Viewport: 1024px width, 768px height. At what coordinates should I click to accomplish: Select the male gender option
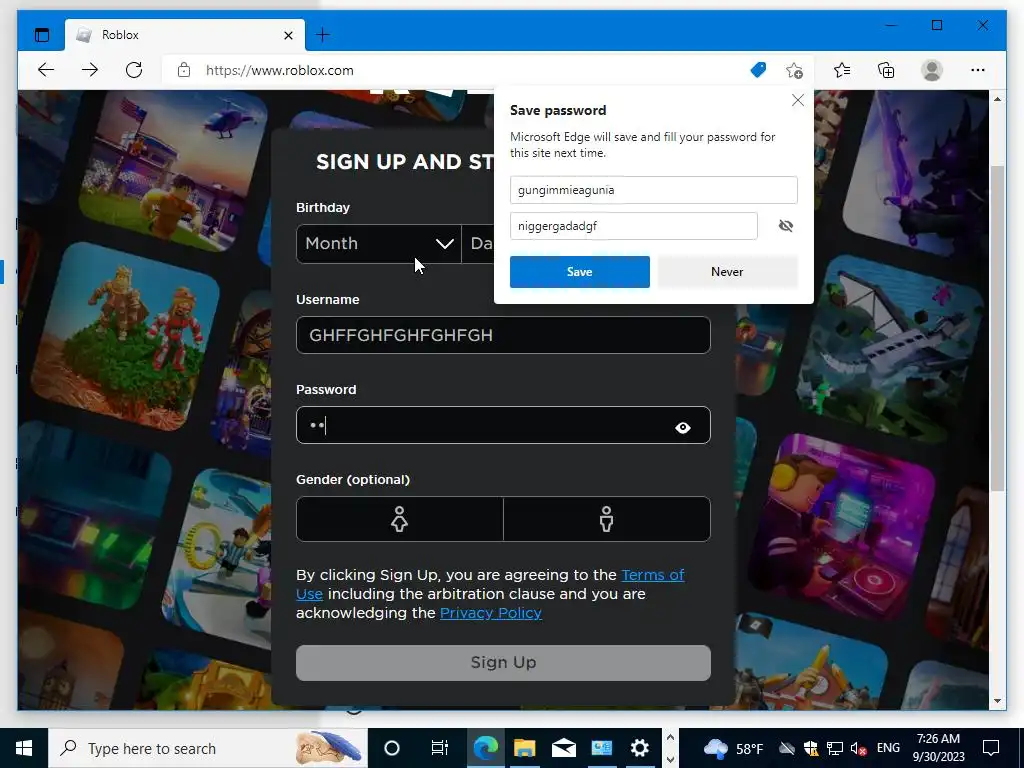[x=607, y=519]
